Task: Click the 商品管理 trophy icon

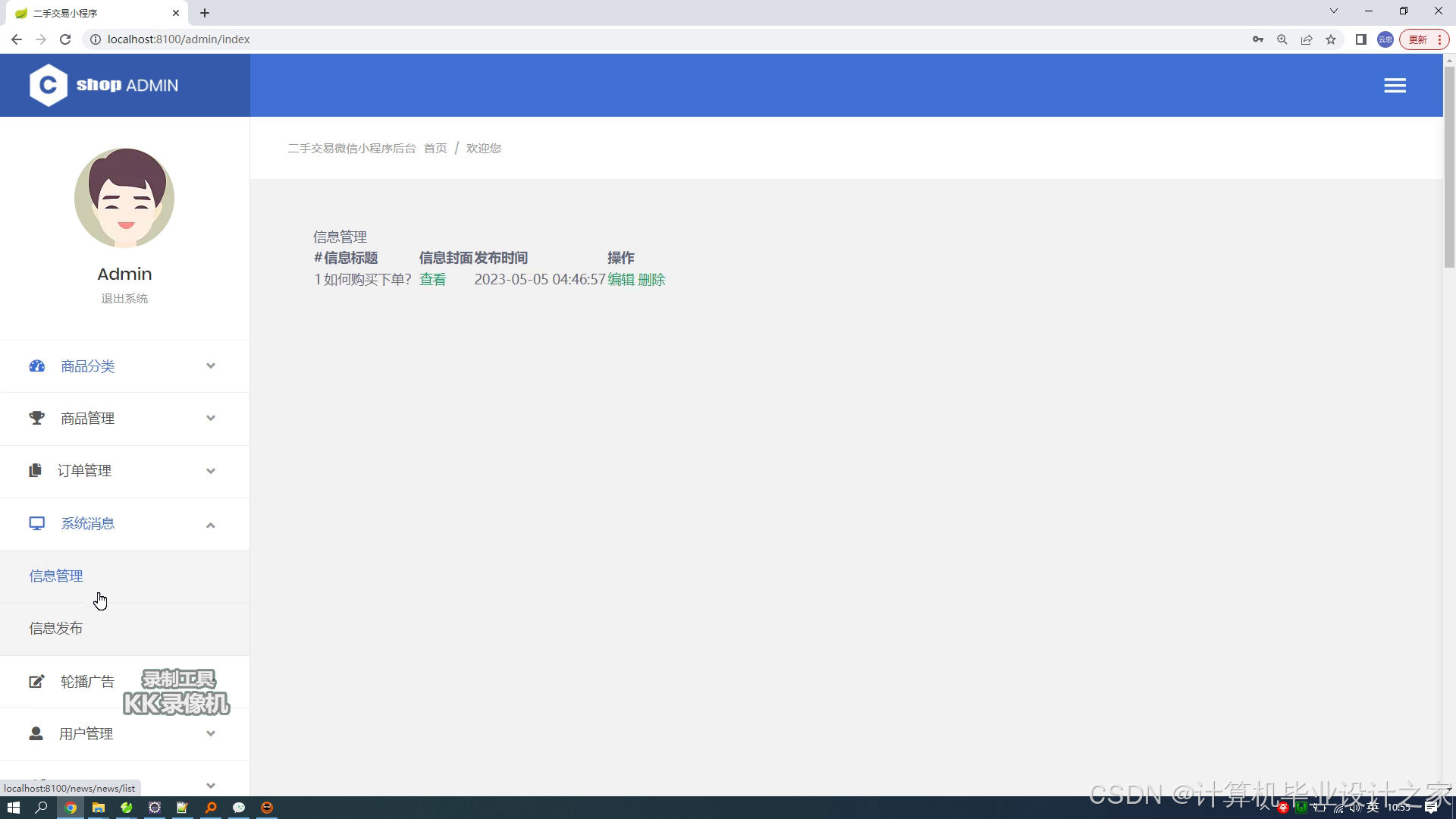Action: (x=36, y=418)
